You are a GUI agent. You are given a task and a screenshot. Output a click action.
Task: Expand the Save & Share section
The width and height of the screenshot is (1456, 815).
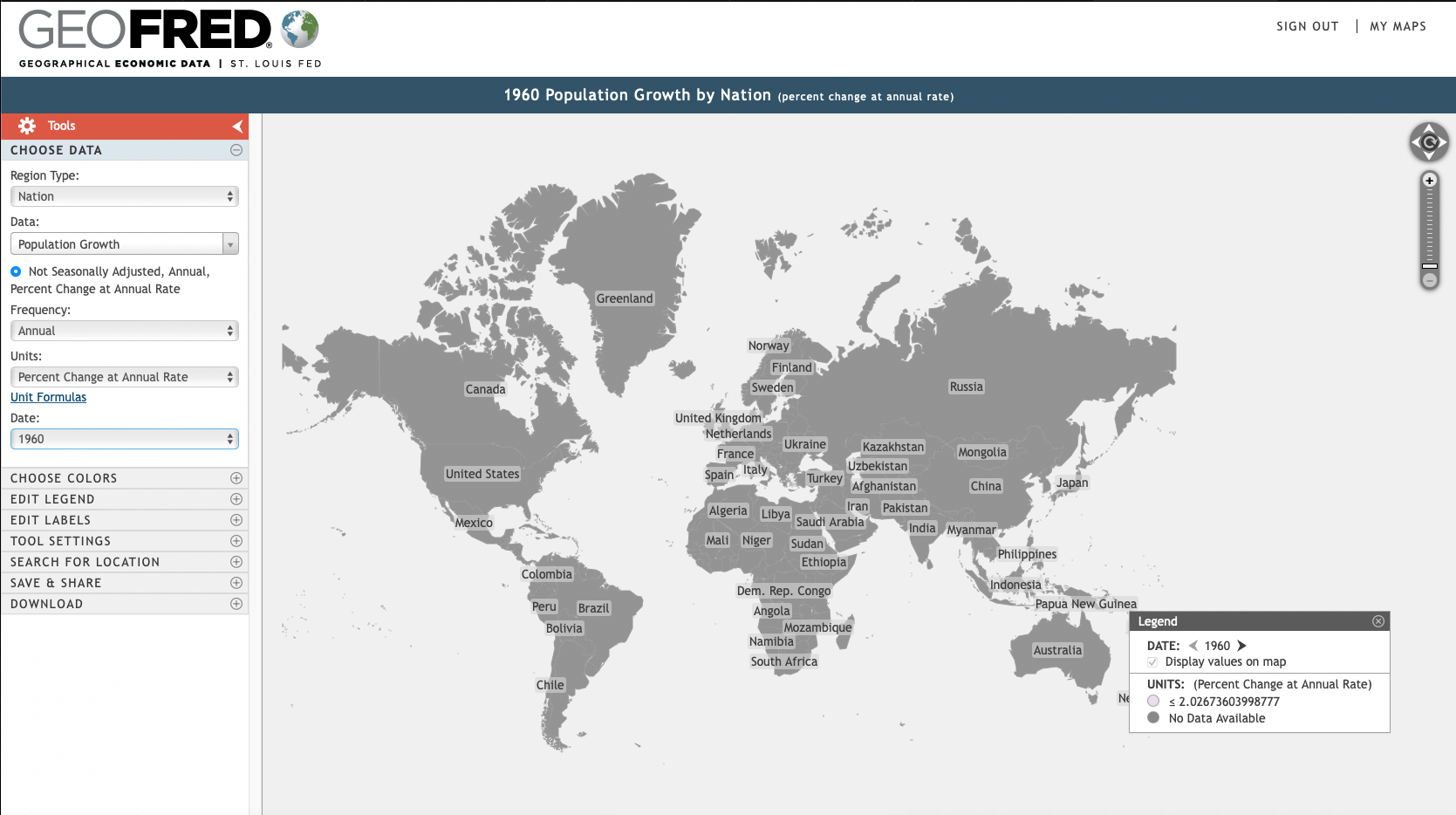click(236, 583)
